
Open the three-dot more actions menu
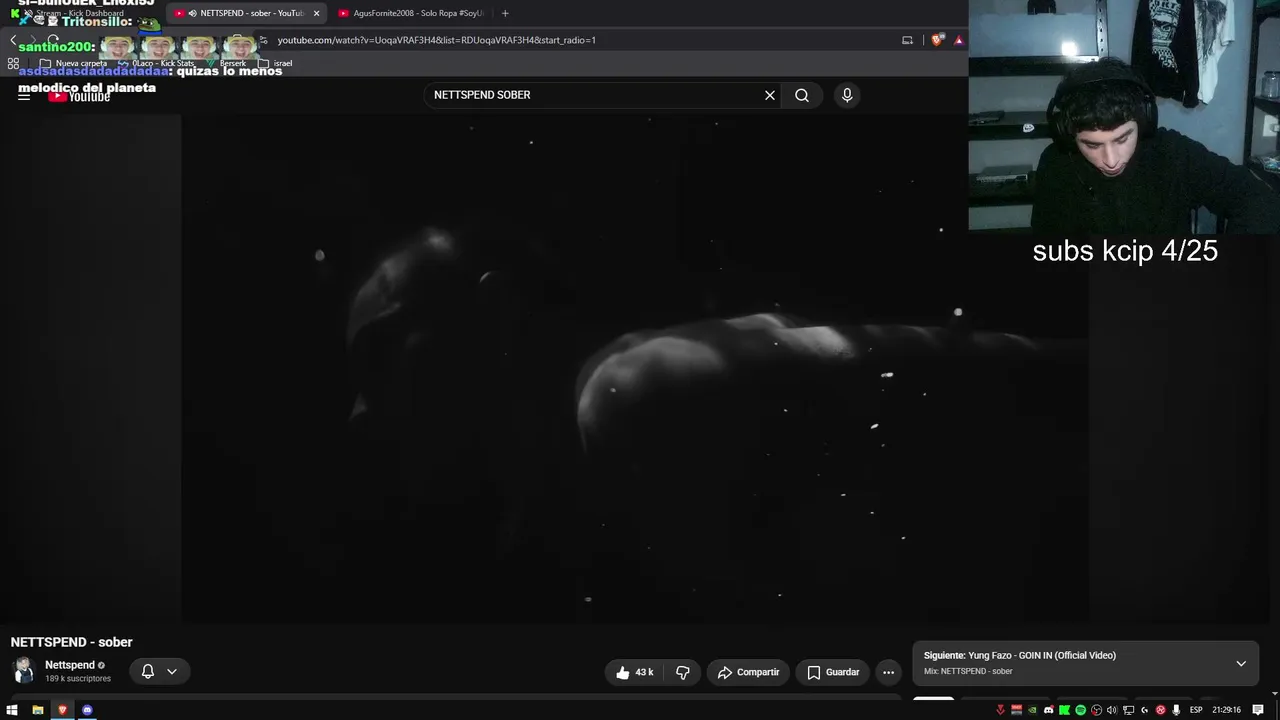(888, 672)
